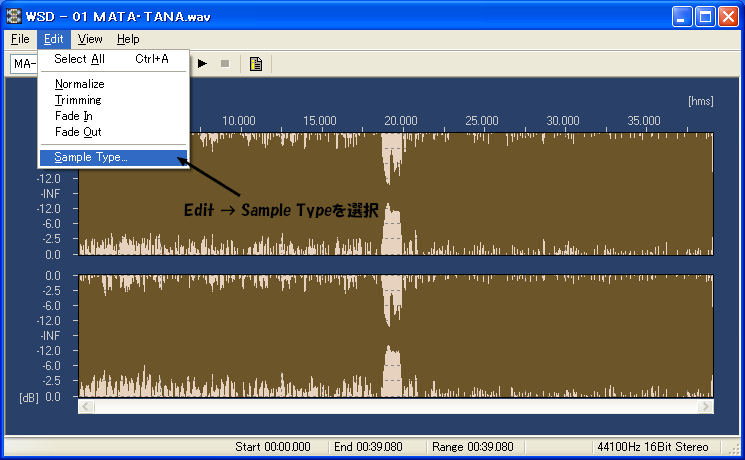Choose Normalize from the Edit menu

114,84
